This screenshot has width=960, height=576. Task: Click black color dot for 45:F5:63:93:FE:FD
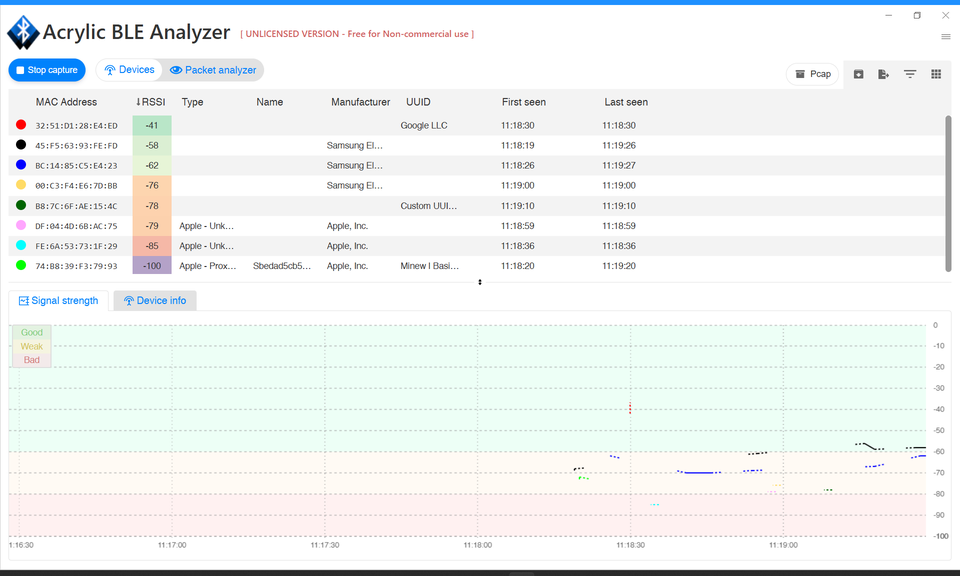pos(21,145)
